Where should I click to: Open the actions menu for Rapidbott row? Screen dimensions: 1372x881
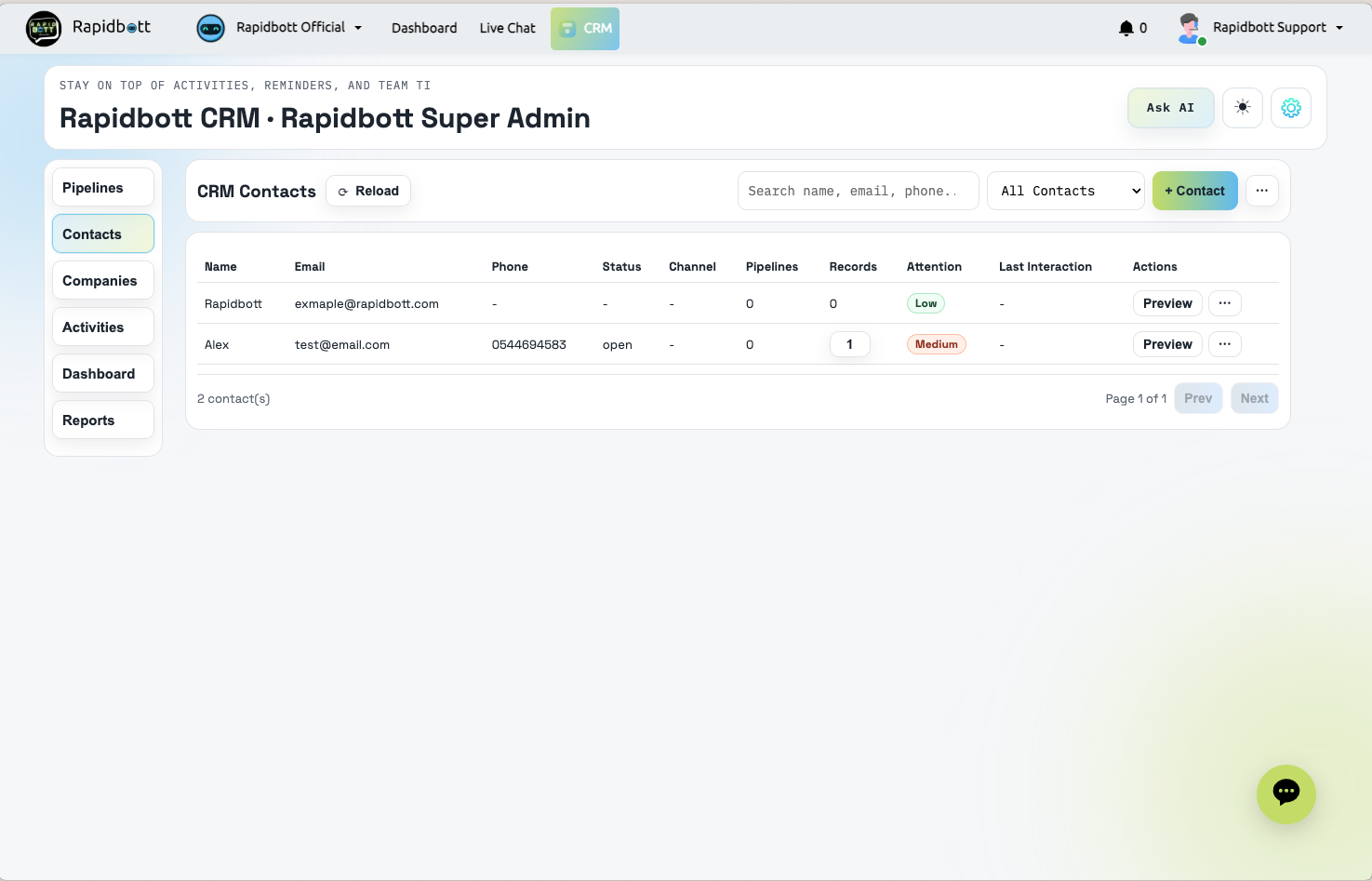coord(1224,303)
